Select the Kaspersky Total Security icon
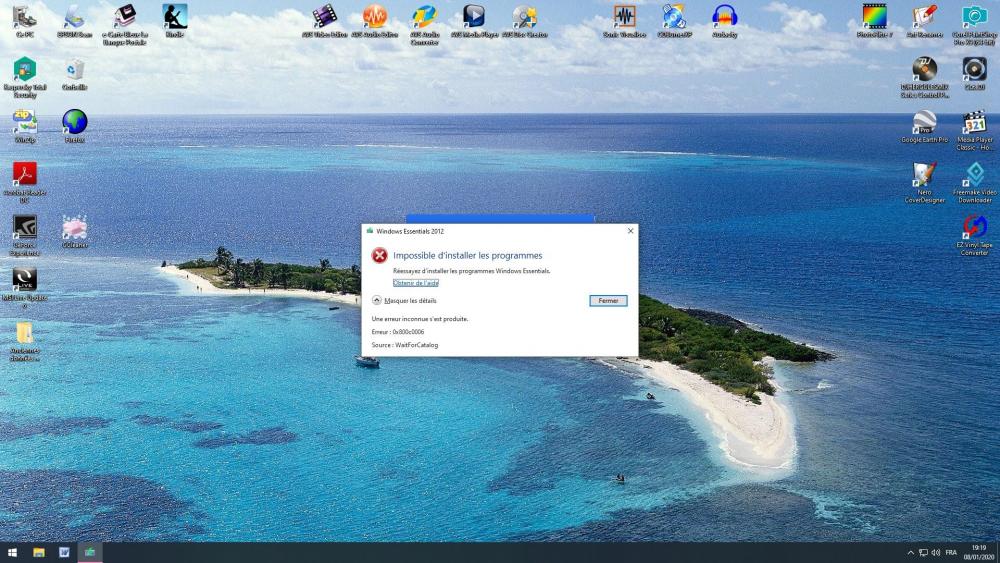Screen dimensions: 1000x563 click(x=25, y=70)
